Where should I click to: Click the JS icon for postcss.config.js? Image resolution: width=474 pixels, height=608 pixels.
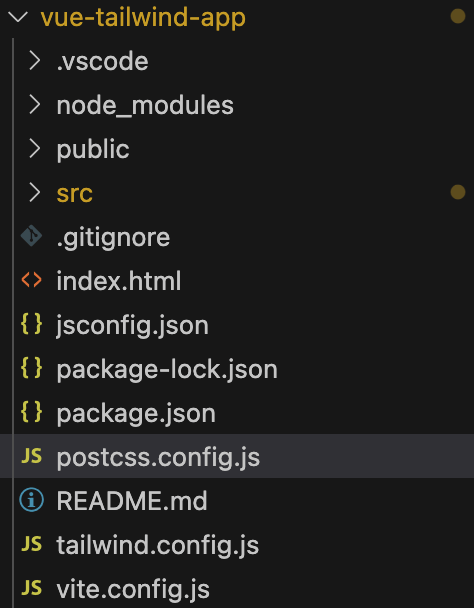click(31, 456)
